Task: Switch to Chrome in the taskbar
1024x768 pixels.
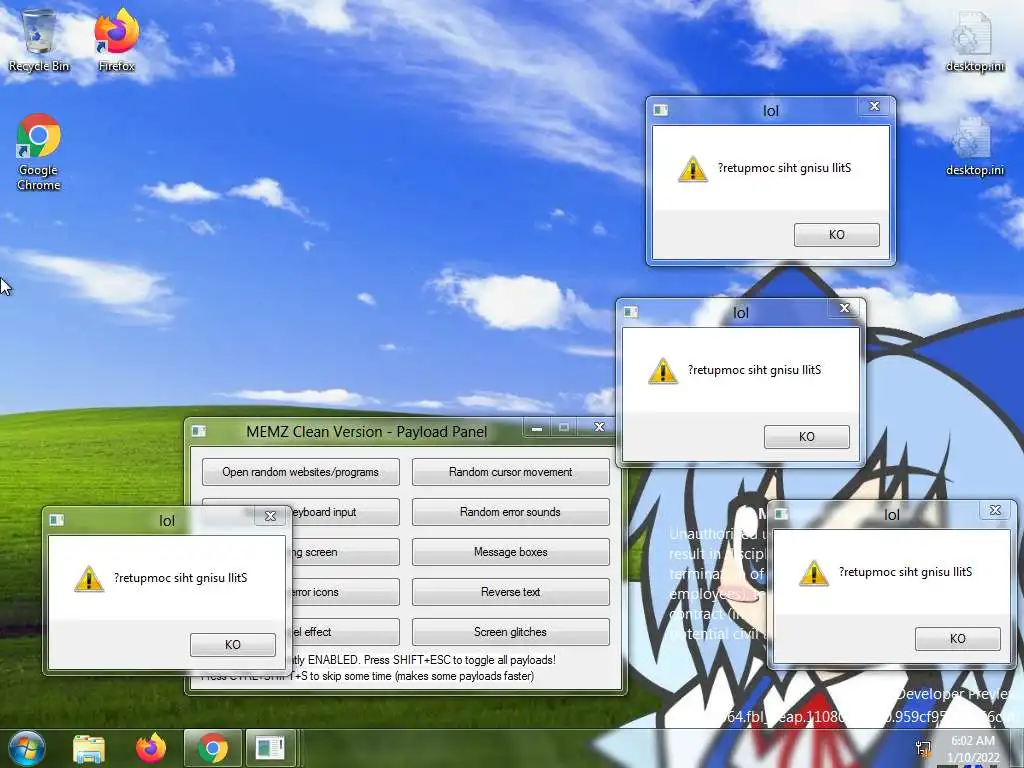Action: coord(212,749)
